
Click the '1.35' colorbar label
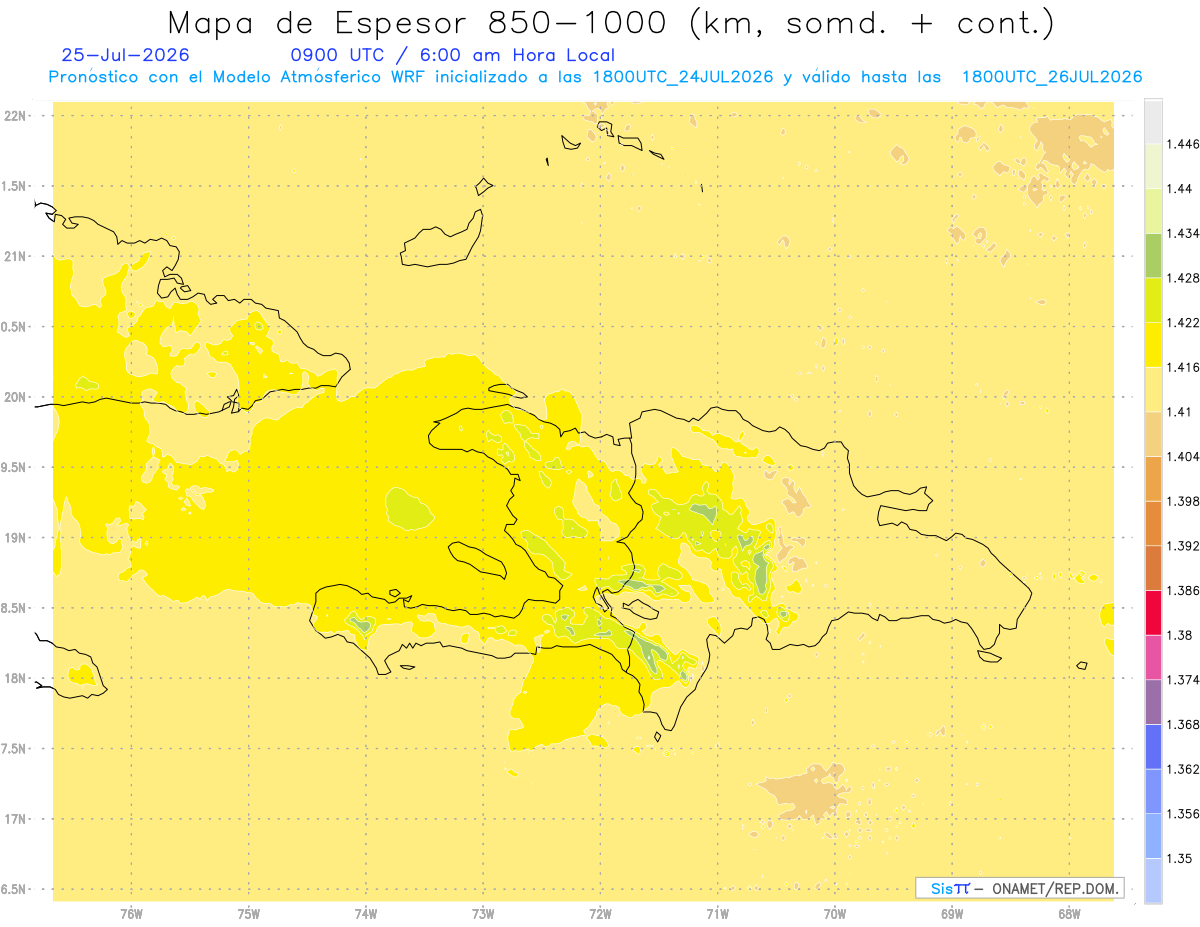pyautogui.click(x=1180, y=858)
